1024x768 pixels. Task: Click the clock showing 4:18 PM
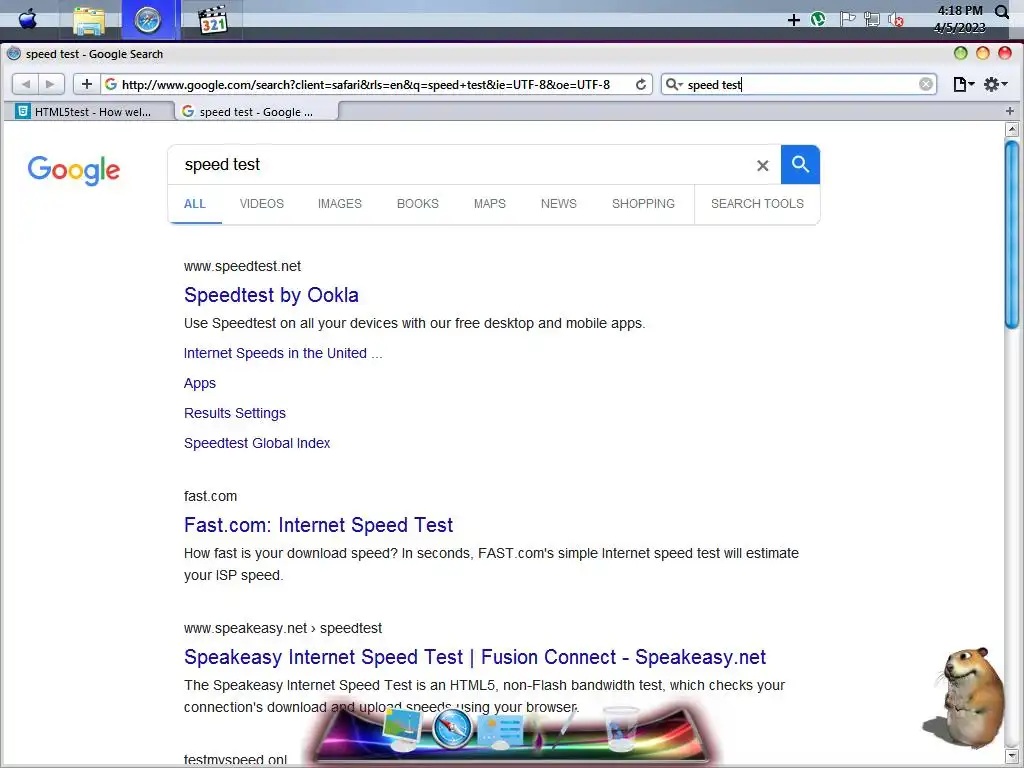point(960,10)
